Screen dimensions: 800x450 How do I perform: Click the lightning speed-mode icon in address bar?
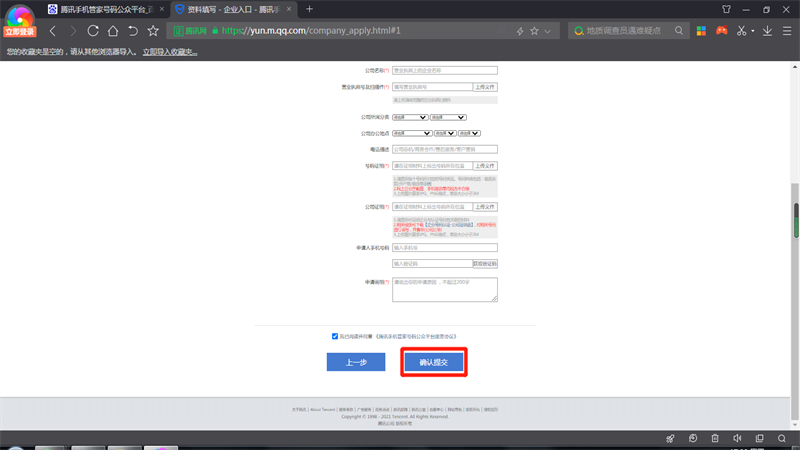[x=520, y=31]
